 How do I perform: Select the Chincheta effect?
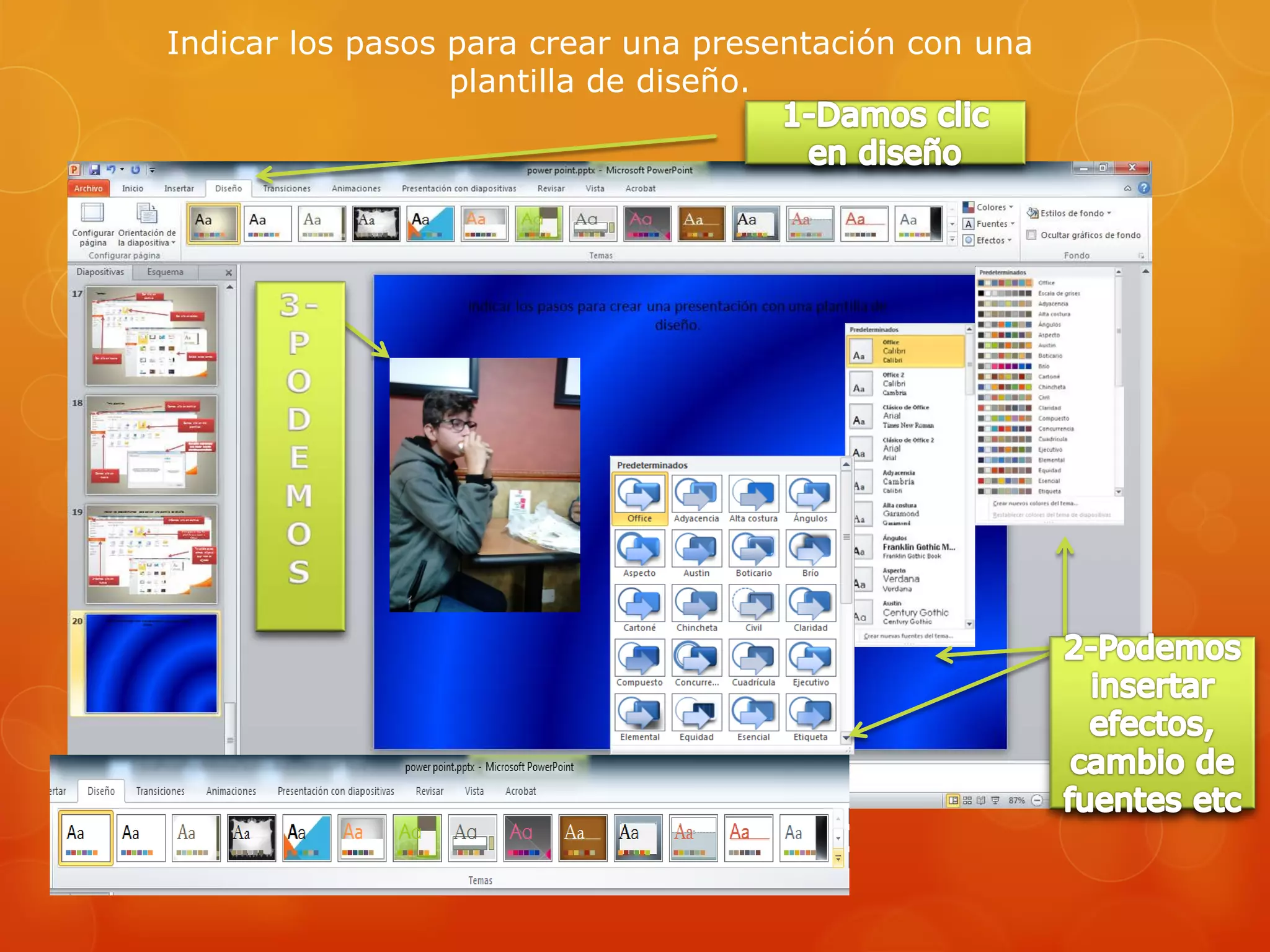tap(696, 609)
